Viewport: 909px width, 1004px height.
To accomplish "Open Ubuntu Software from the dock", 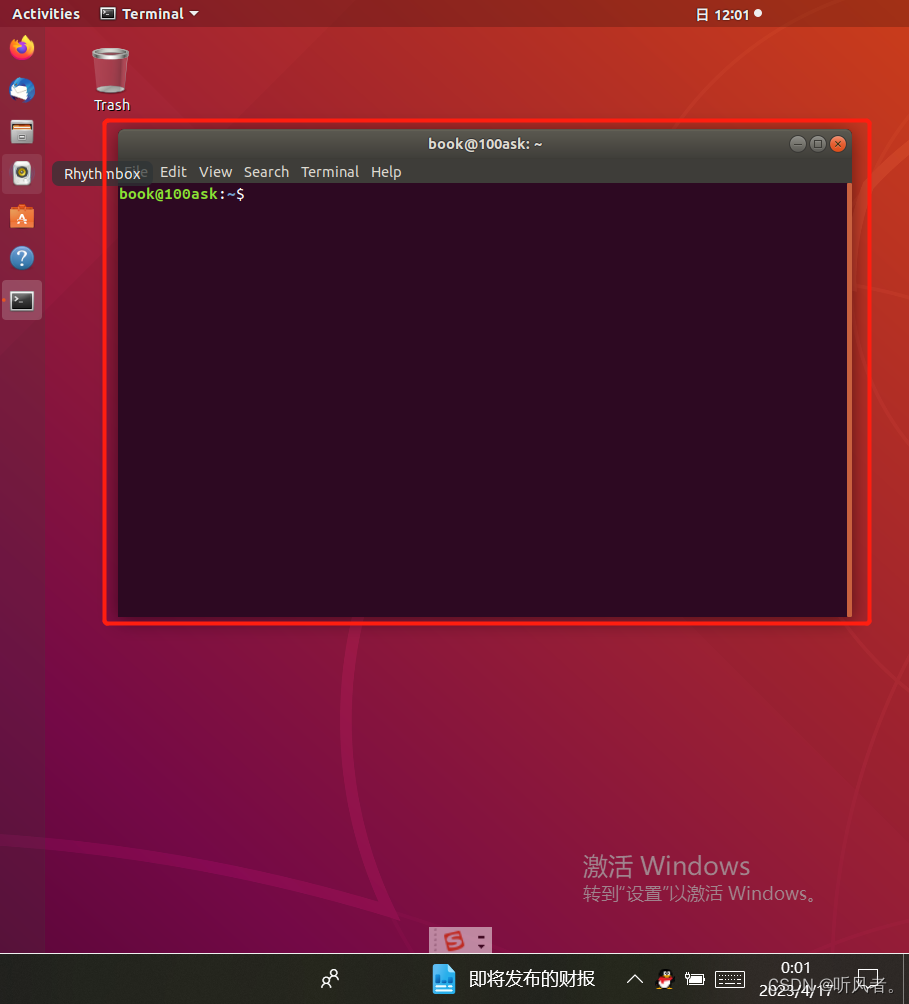I will coord(21,216).
